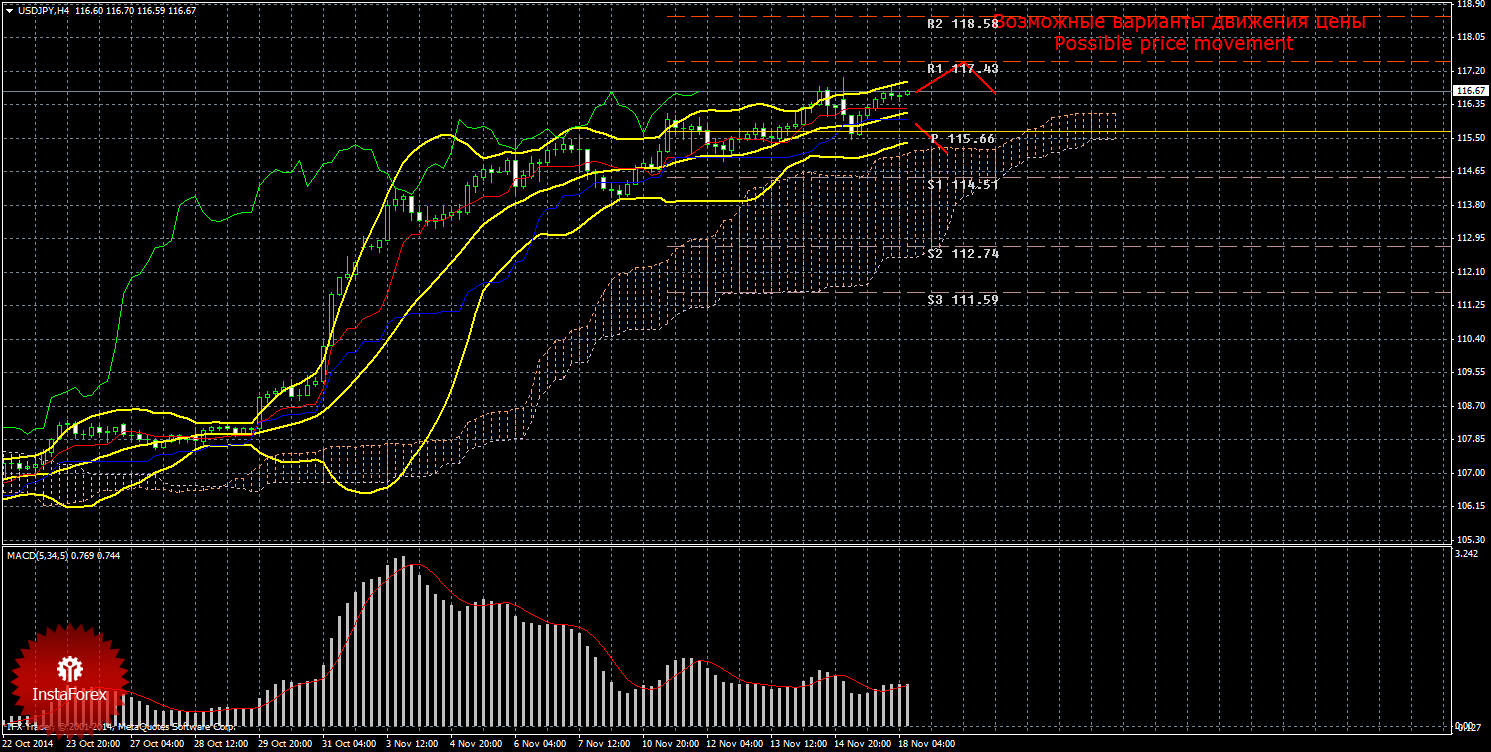The width and height of the screenshot is (1491, 752).
Task: Click the 118.90 level on price scale
Action: click(x=1469, y=4)
